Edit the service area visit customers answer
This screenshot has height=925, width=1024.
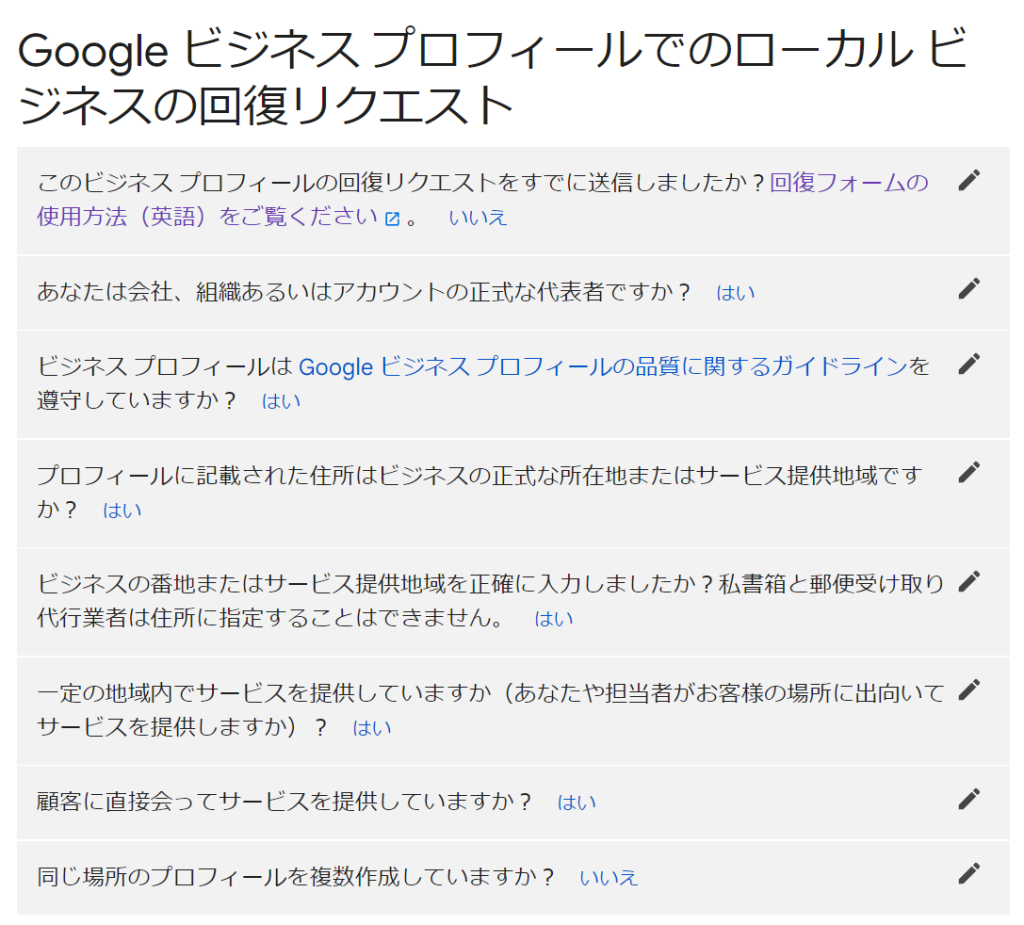[x=968, y=689]
